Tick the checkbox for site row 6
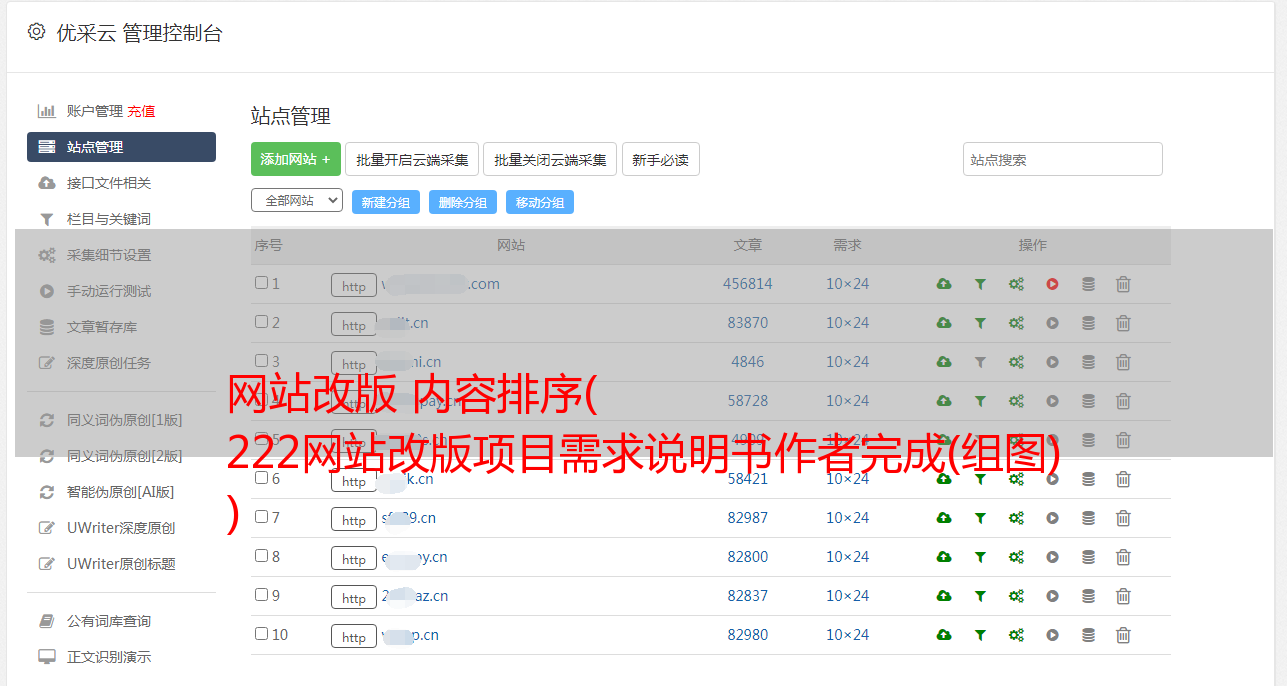This screenshot has width=1287, height=686. [261, 478]
